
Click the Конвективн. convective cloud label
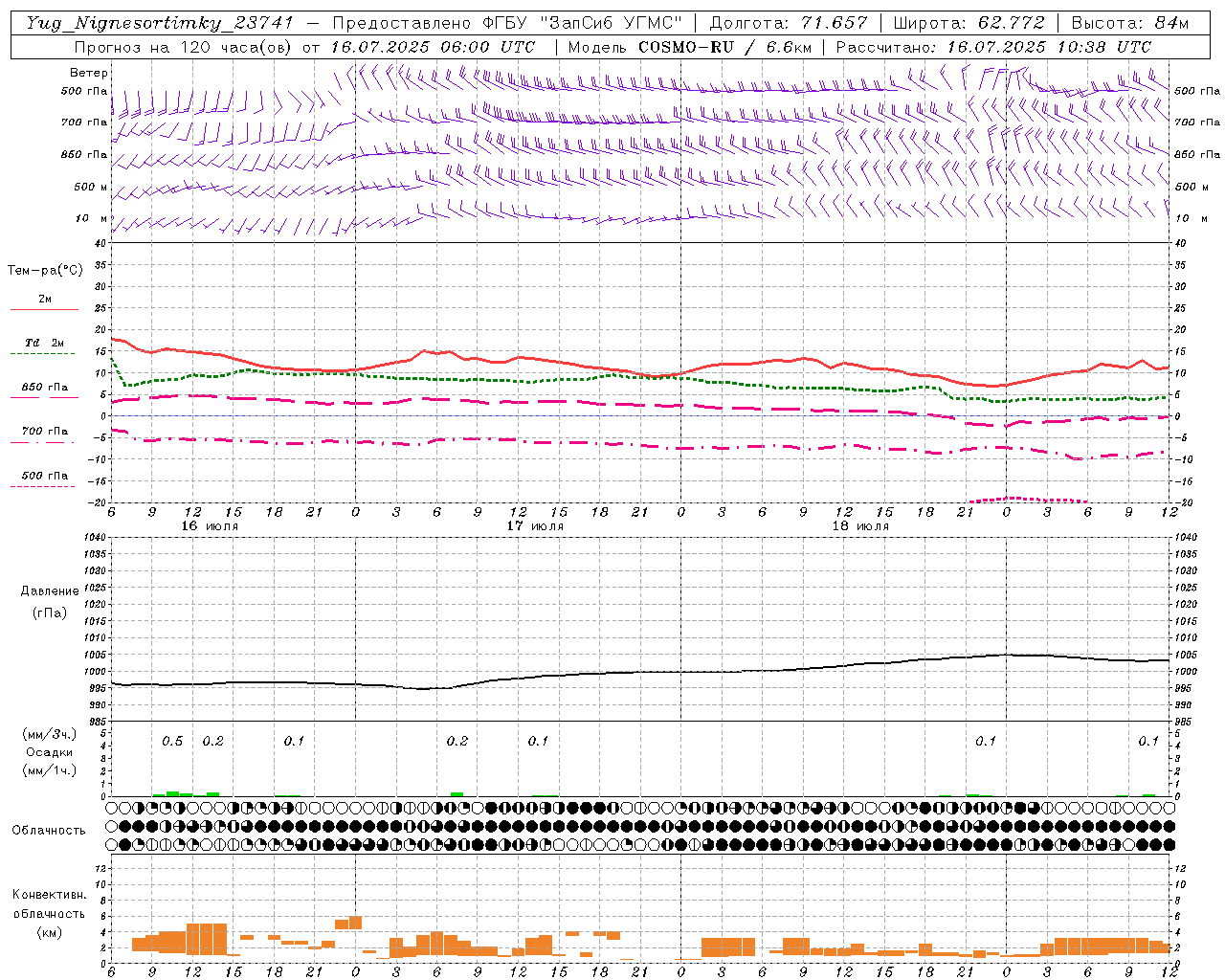tap(50, 895)
